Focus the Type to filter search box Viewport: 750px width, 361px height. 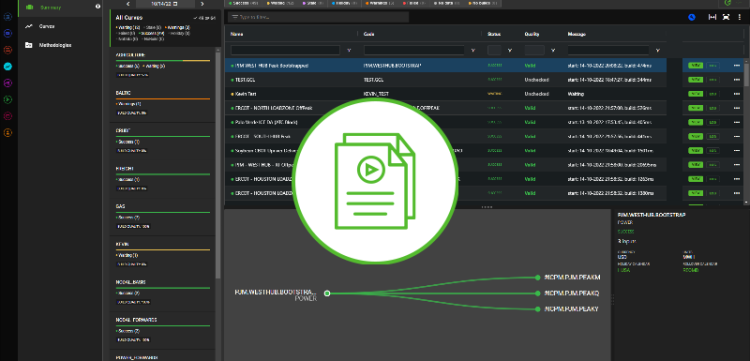318,17
